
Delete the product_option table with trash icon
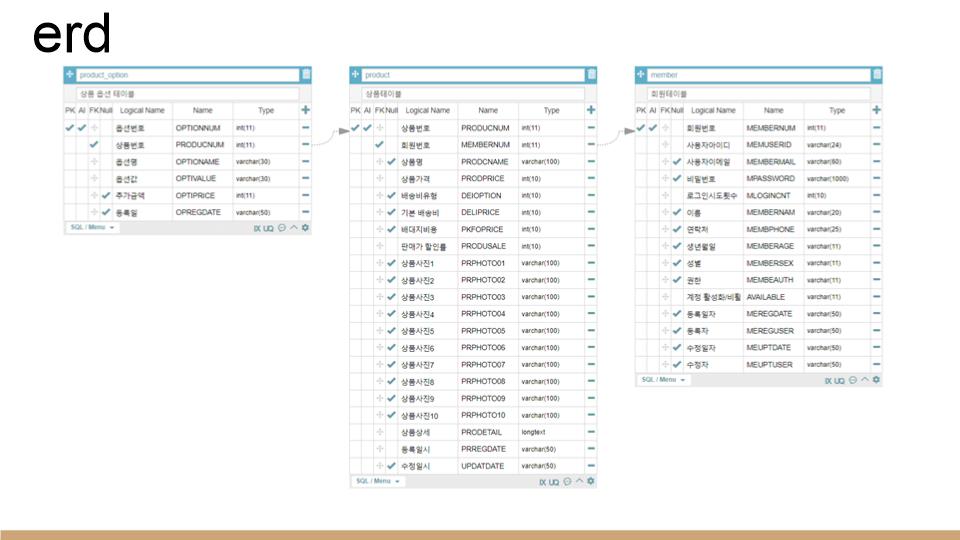[x=306, y=75]
